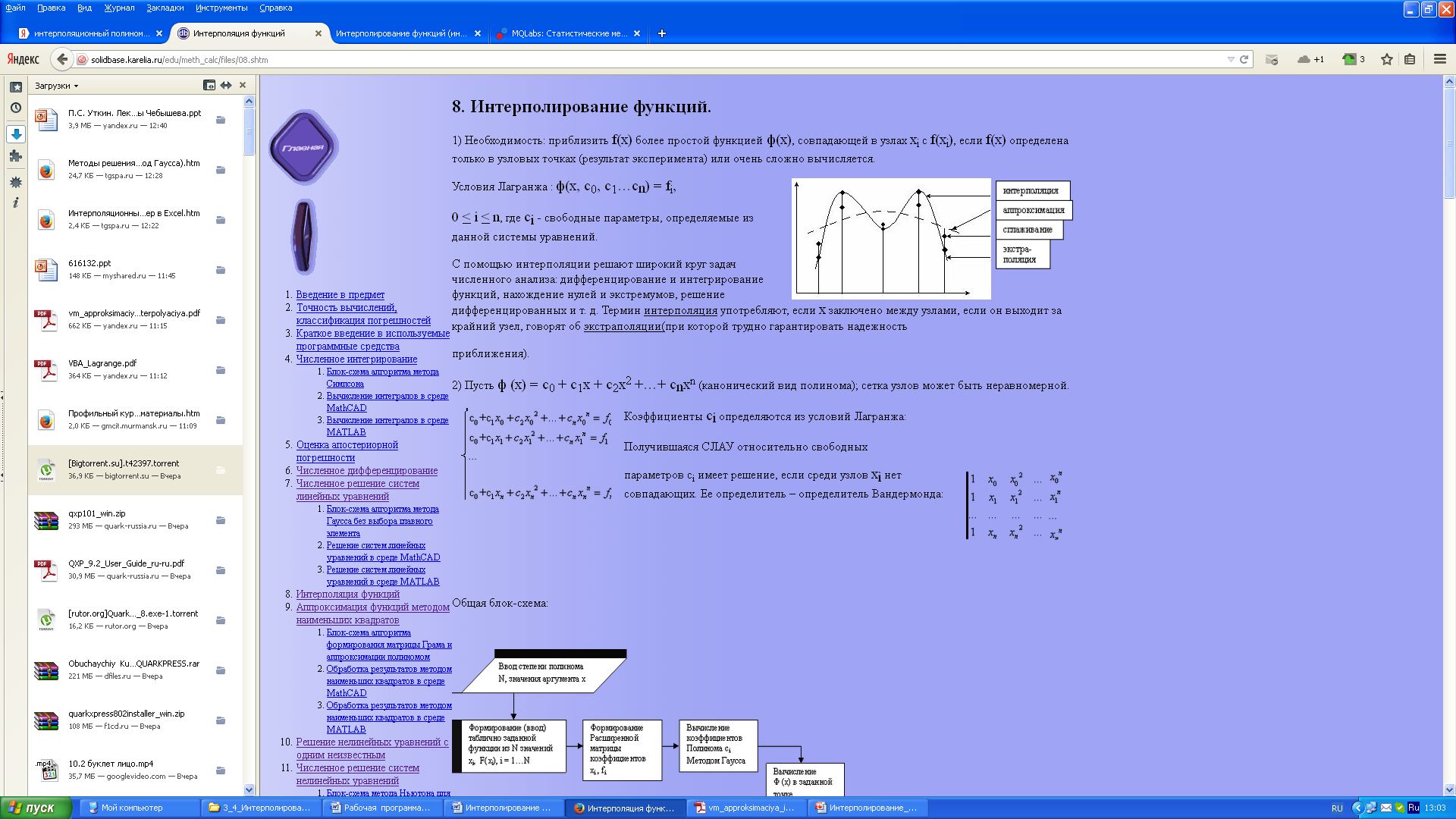1456x819 pixels.
Task: Go back with the browser back arrow
Action: pos(62,59)
